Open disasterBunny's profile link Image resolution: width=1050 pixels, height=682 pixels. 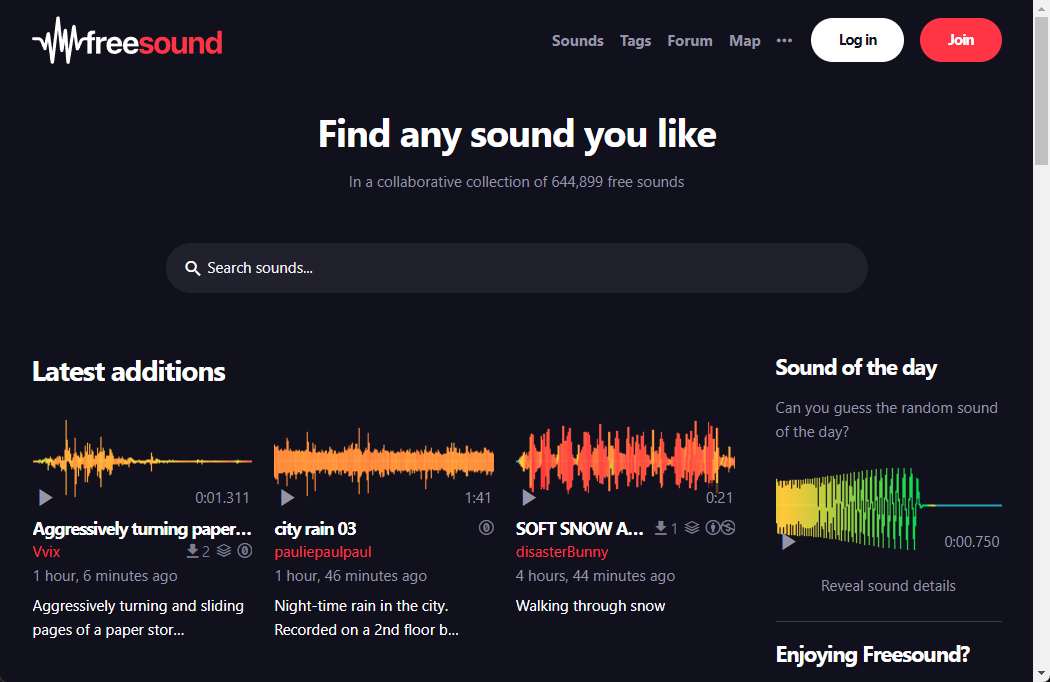(561, 551)
